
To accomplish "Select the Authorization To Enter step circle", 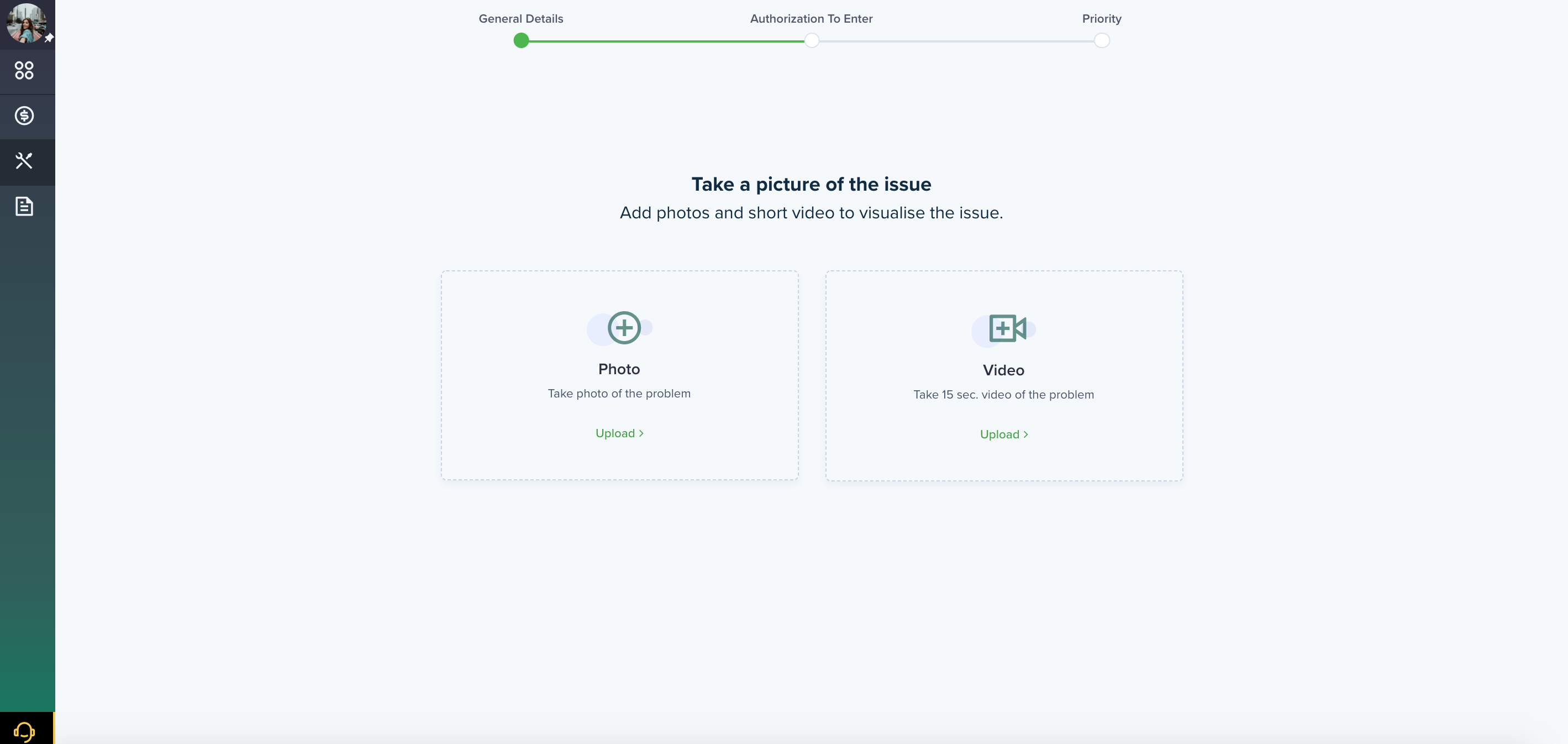I will 812,41.
